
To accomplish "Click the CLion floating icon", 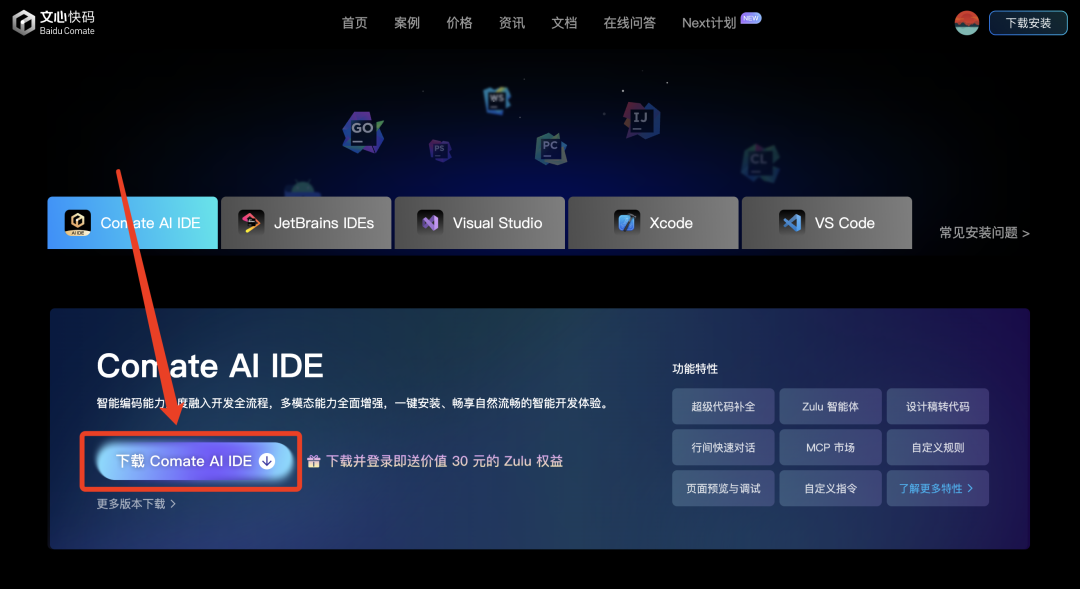I will point(760,162).
